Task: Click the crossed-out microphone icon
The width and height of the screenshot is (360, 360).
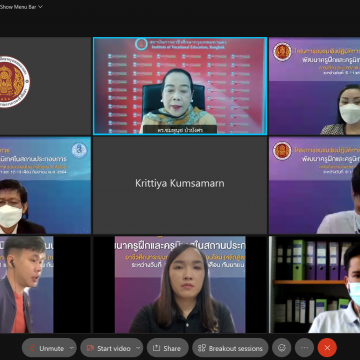Action: click(32, 348)
